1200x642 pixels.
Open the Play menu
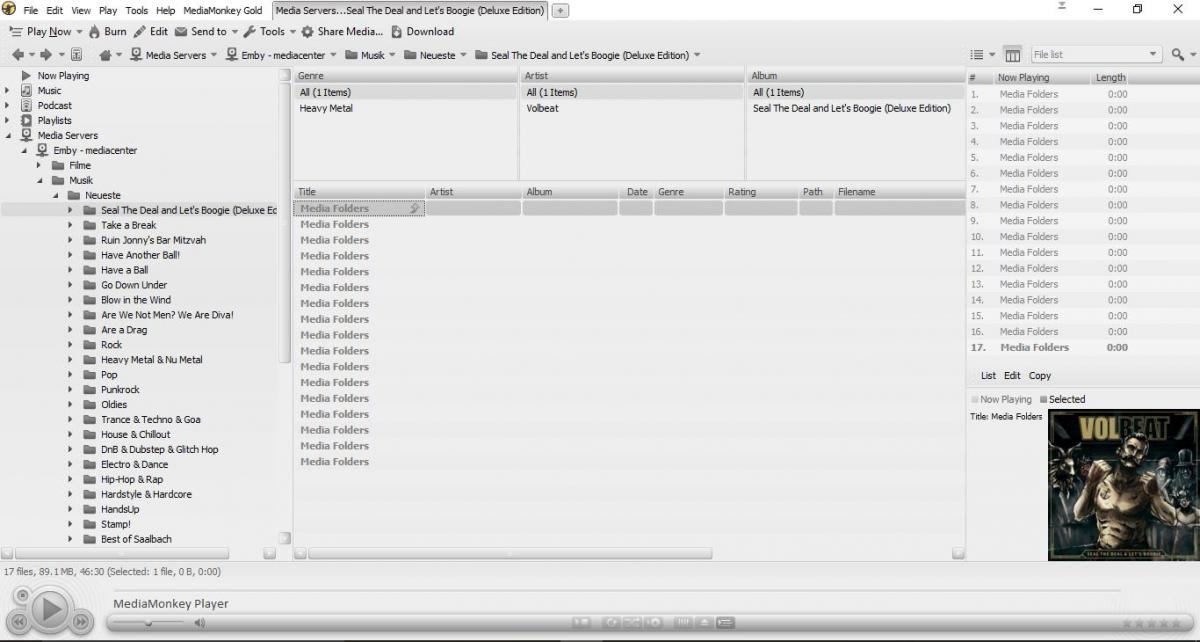[x=108, y=10]
